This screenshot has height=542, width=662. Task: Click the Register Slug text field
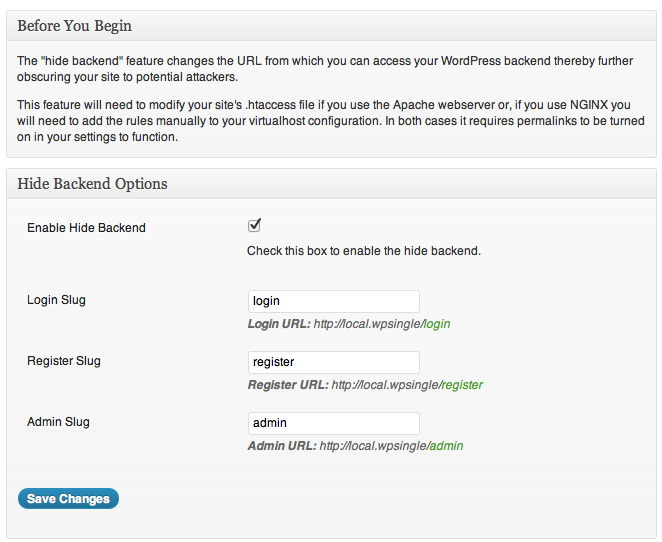334,362
